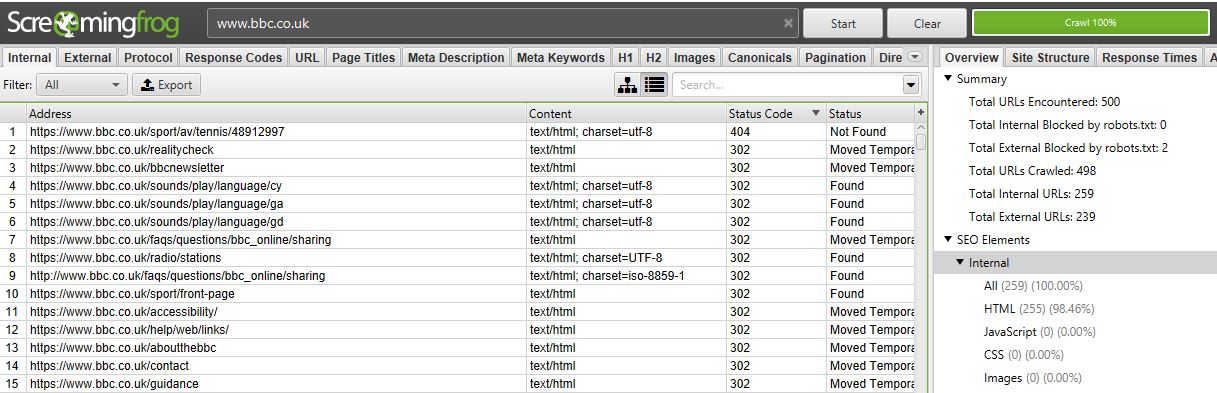Switch to list view icon
The height and width of the screenshot is (393, 1217).
click(654, 85)
